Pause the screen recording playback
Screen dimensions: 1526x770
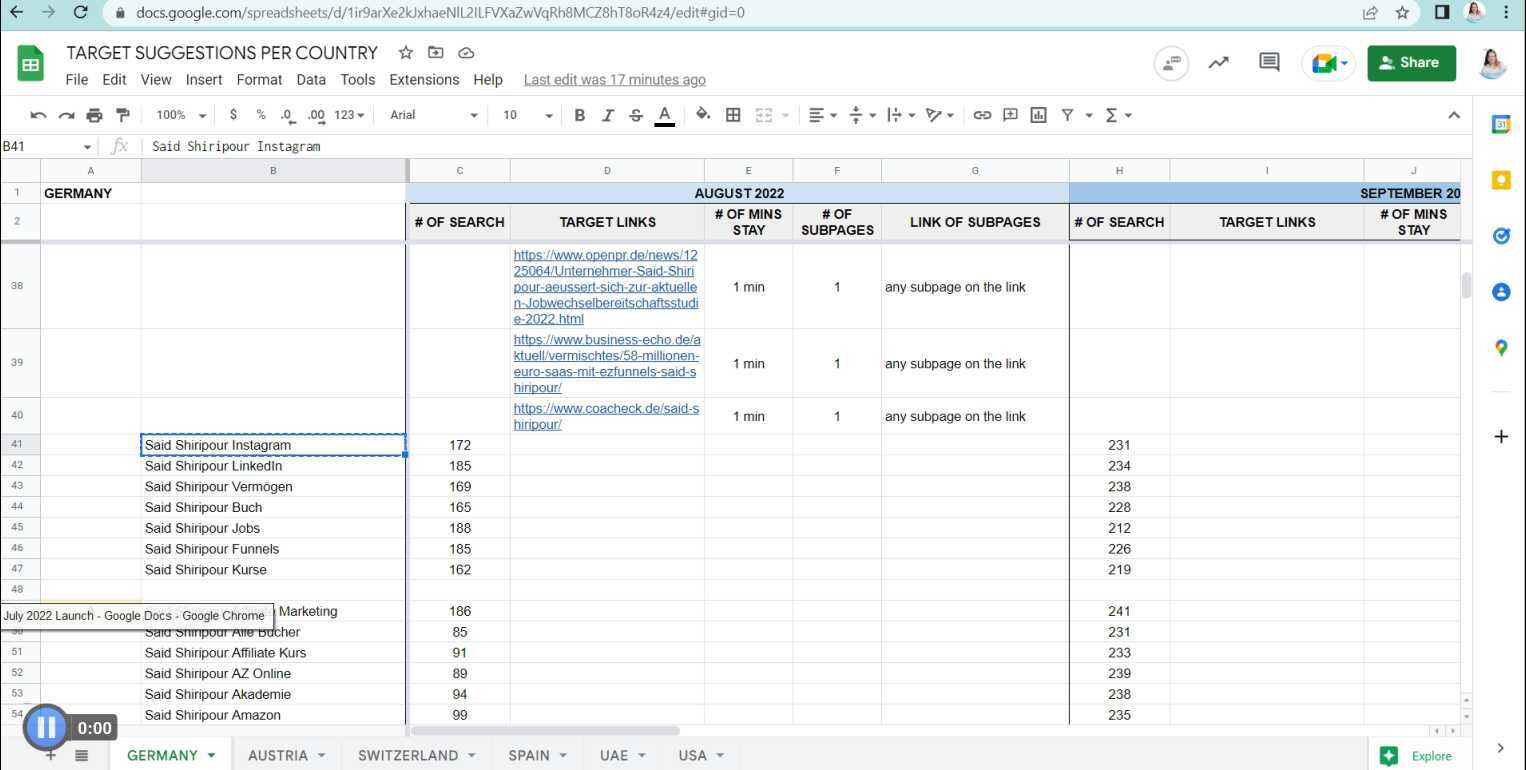[46, 727]
